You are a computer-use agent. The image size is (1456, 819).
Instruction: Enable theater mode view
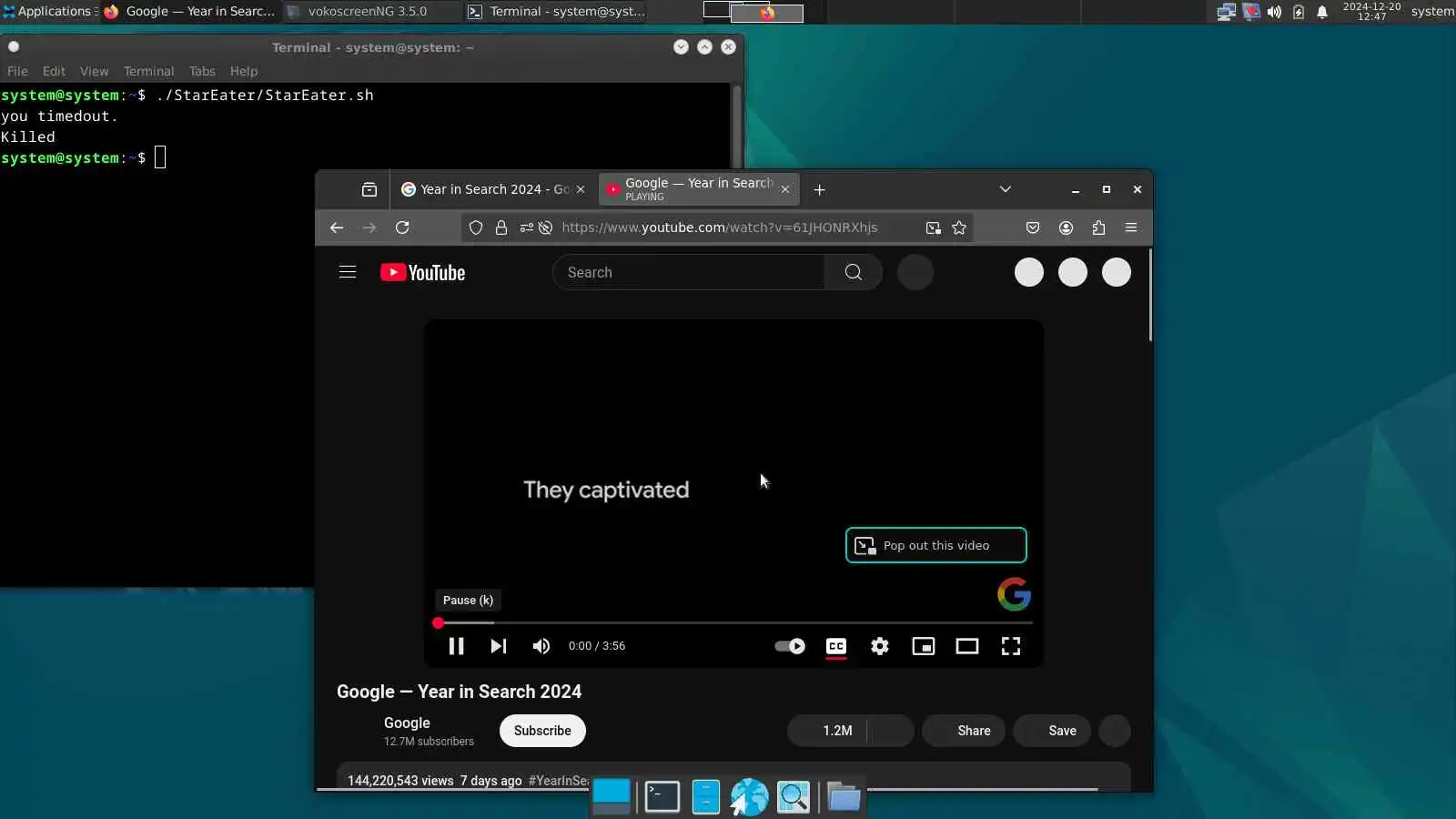click(x=967, y=646)
